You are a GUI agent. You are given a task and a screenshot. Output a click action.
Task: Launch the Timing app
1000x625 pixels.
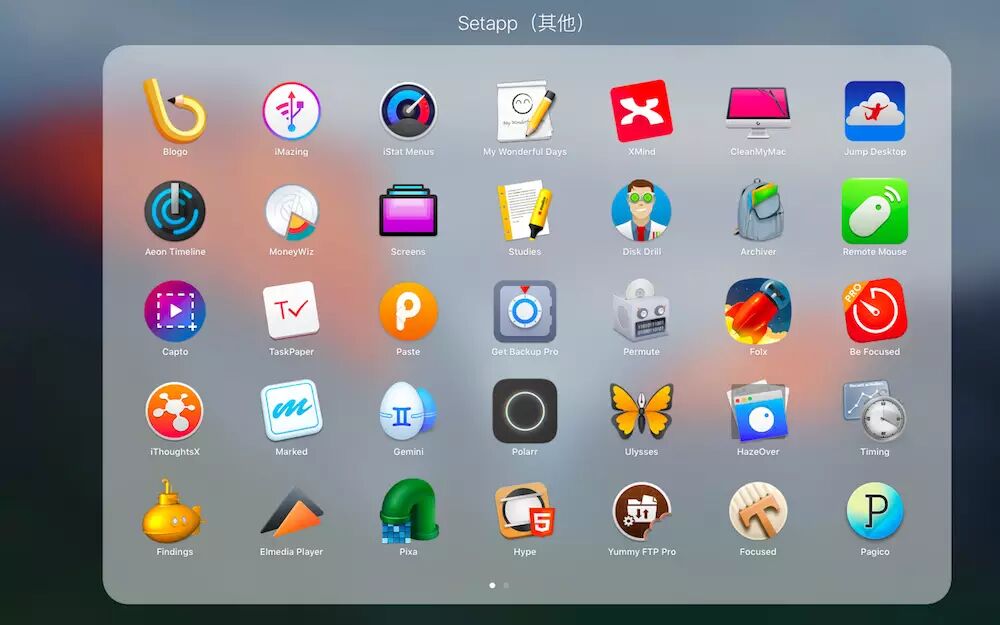tap(875, 410)
